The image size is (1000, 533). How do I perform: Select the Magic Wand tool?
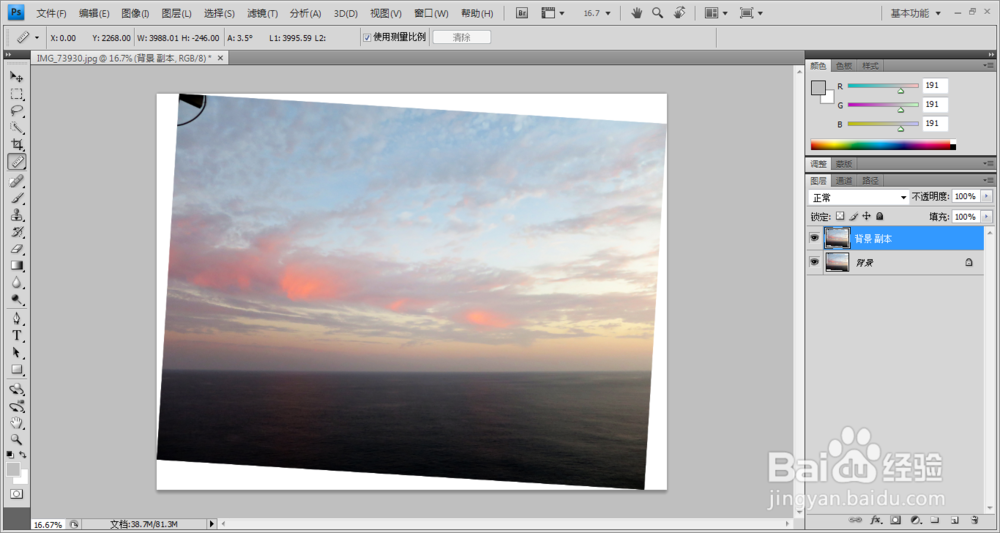tap(17, 128)
